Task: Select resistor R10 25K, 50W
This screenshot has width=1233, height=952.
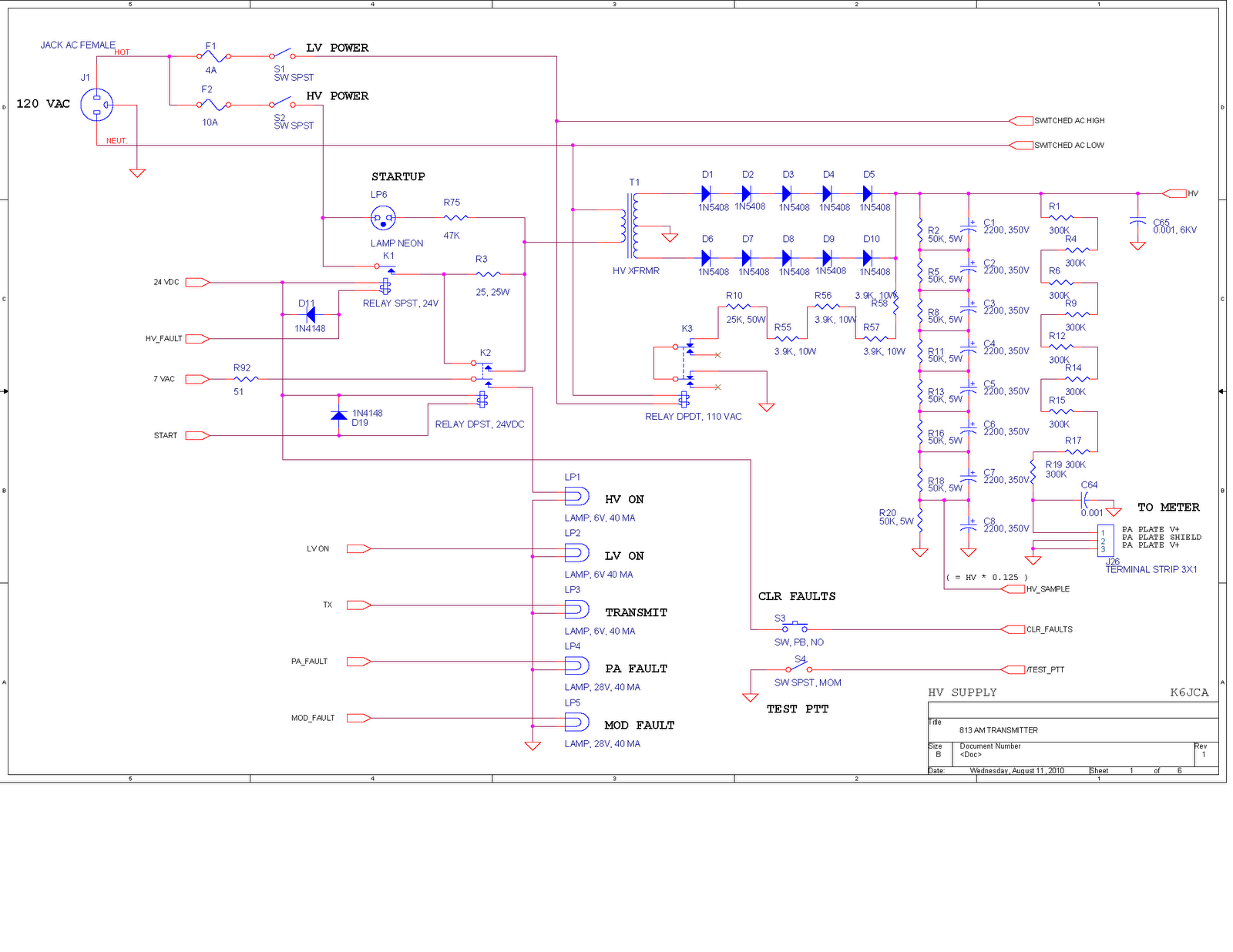Action: pyautogui.click(x=738, y=307)
